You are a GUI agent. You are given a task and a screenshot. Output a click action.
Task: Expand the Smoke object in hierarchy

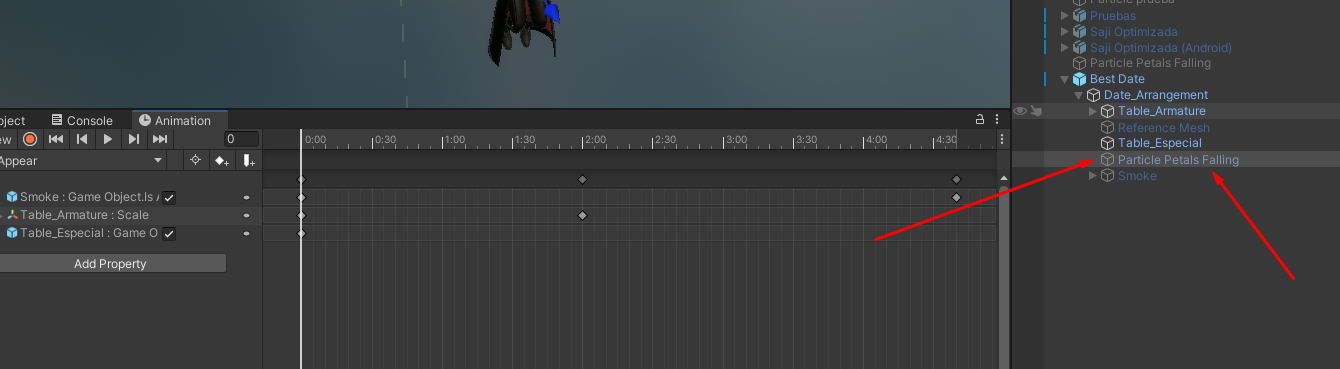coord(1093,176)
